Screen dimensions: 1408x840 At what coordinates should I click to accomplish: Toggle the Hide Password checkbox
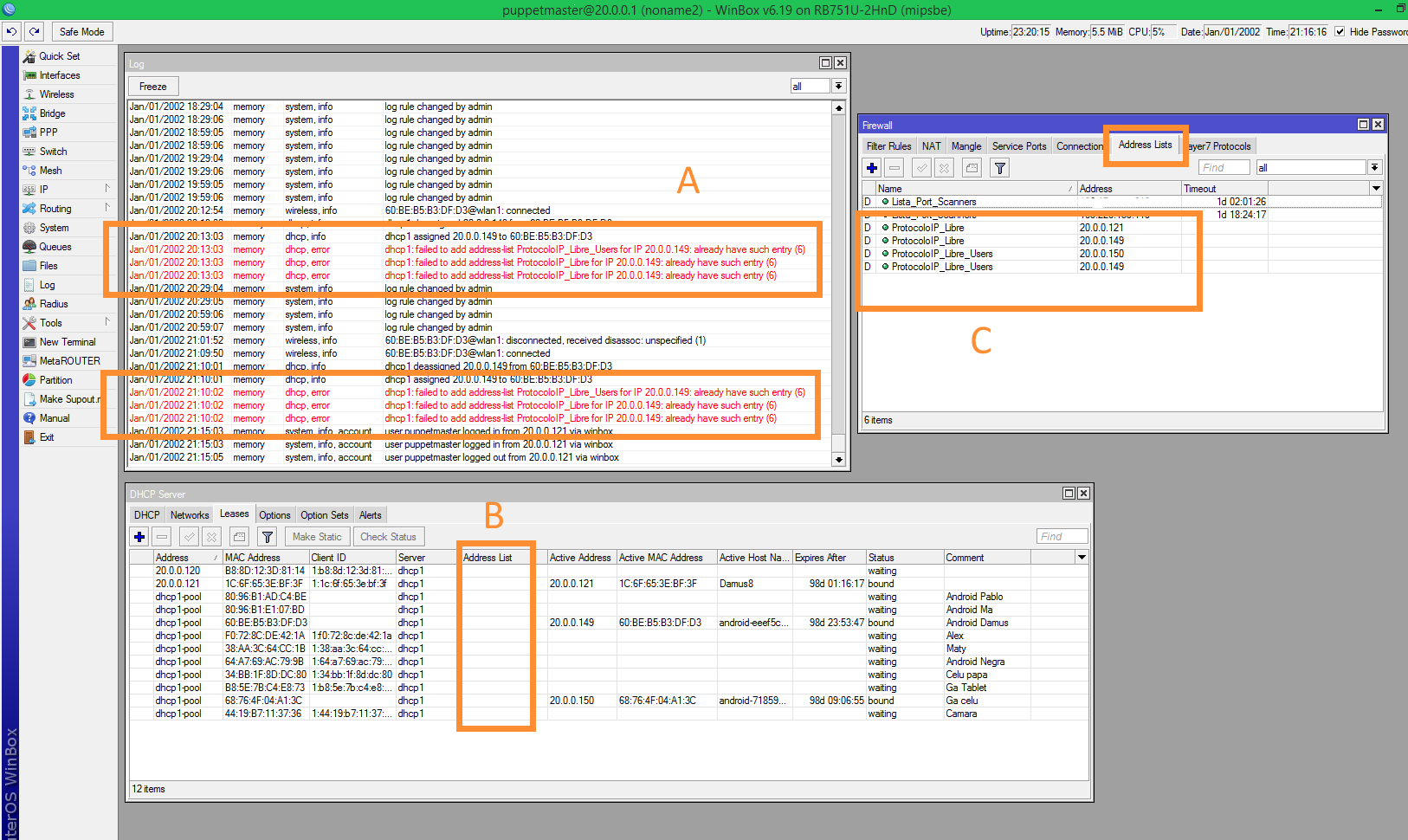pyautogui.click(x=1340, y=31)
